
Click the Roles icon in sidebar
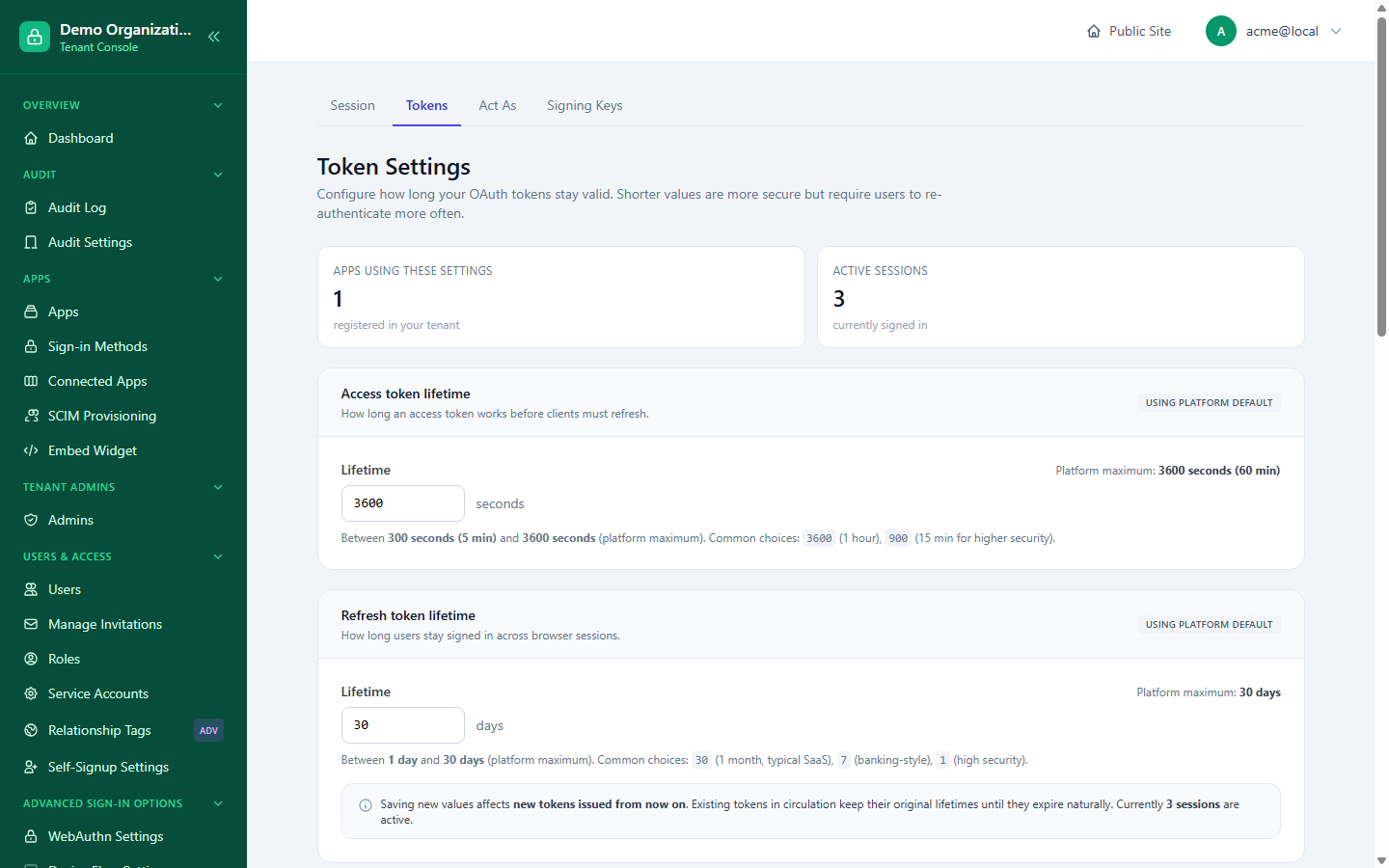(x=31, y=659)
